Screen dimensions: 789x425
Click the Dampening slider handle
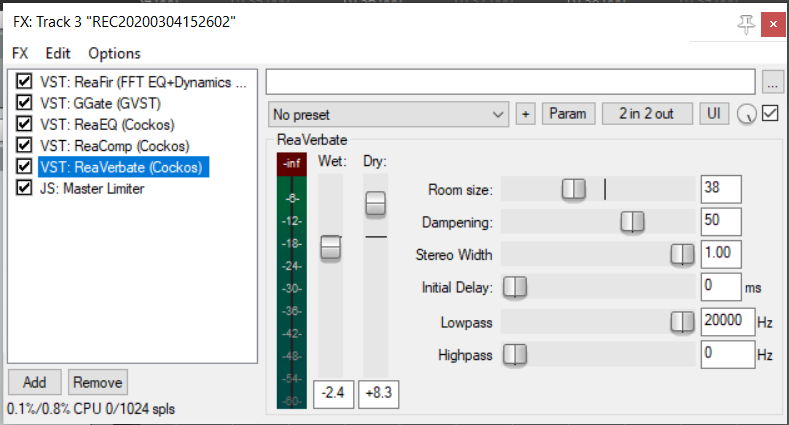632,222
